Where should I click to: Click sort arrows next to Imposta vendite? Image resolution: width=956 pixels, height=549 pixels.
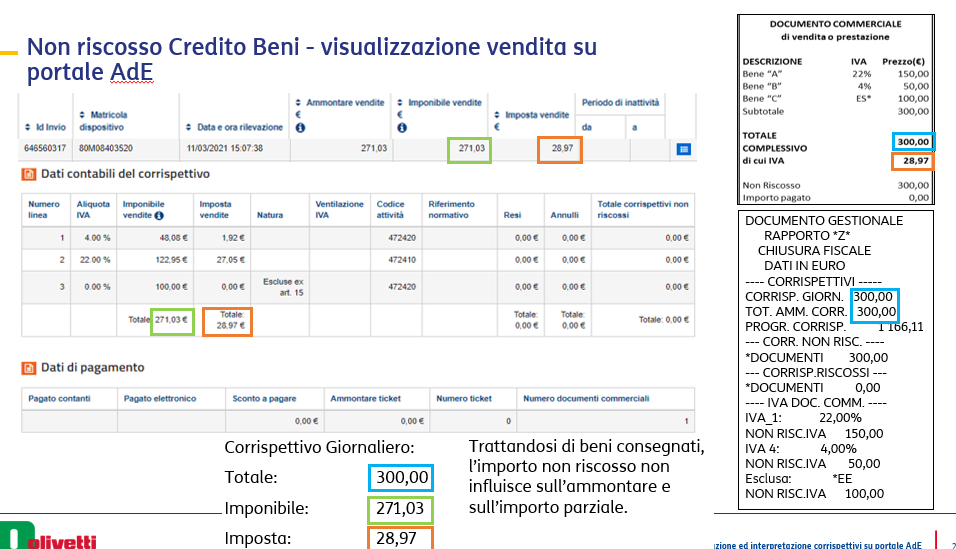(500, 115)
